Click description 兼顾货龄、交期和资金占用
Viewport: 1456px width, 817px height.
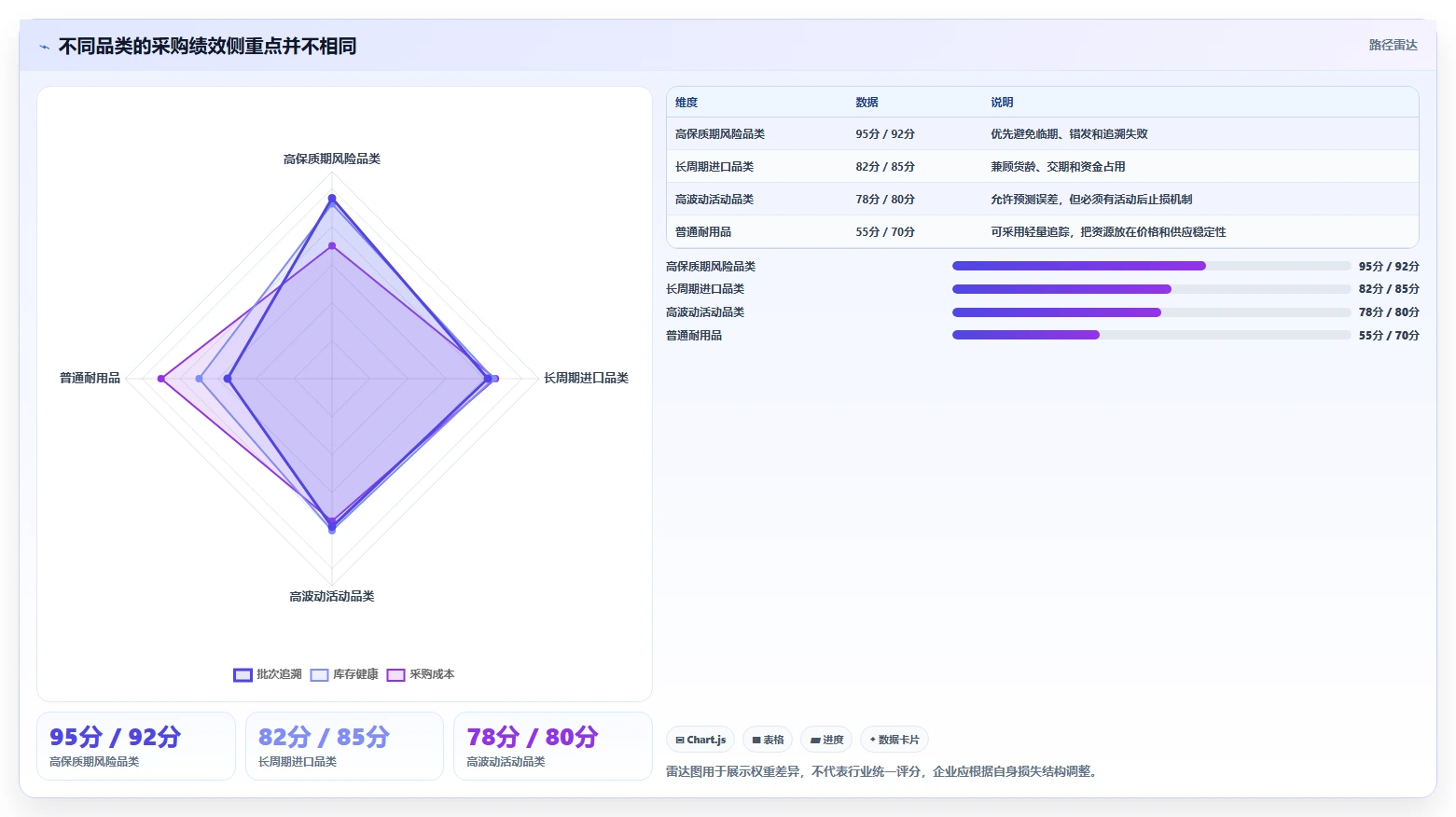point(1058,167)
